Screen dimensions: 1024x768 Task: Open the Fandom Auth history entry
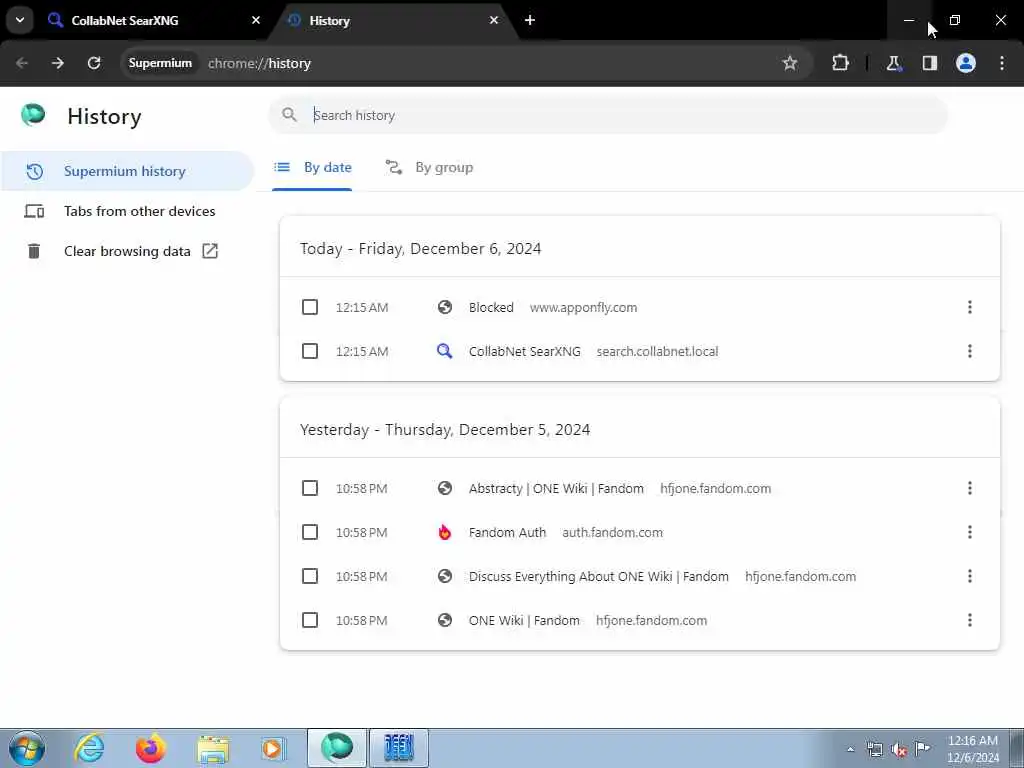[507, 533]
